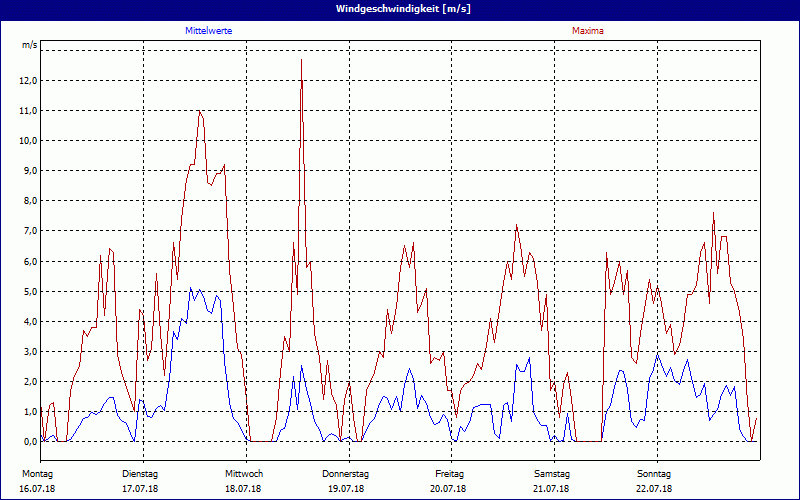Viewport: 800px width, 500px height.
Task: Click the 22.07.18 date label
Action: pos(655,489)
